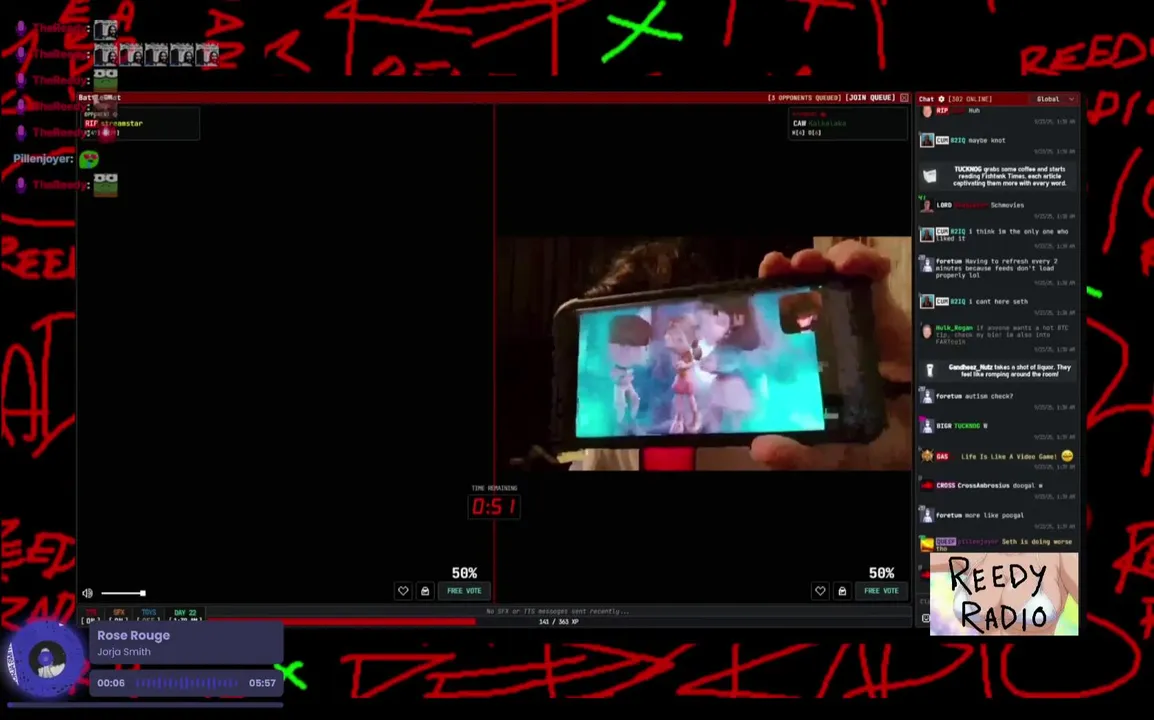The image size is (1154, 720).
Task: Click the time remaining countdown timer
Action: [x=494, y=507]
